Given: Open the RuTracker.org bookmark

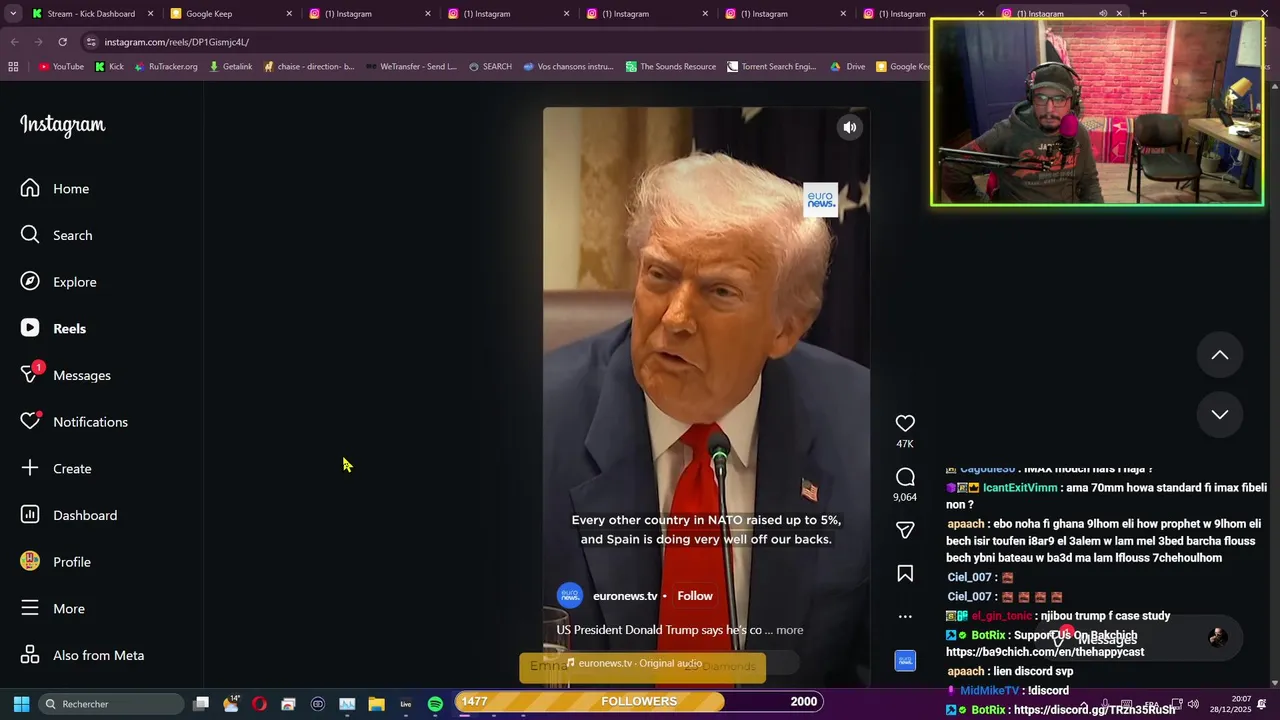Looking at the screenshot, I should click(165, 67).
